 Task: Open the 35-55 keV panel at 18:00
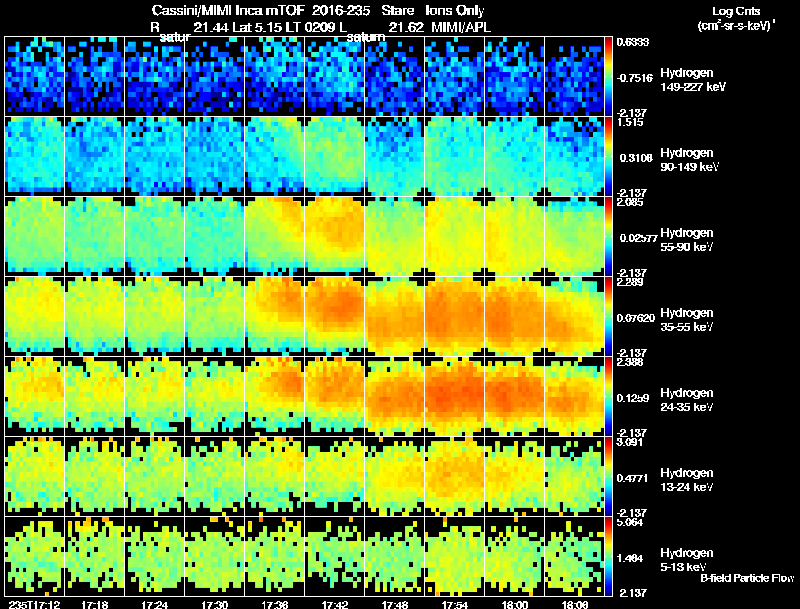[x=515, y=316]
